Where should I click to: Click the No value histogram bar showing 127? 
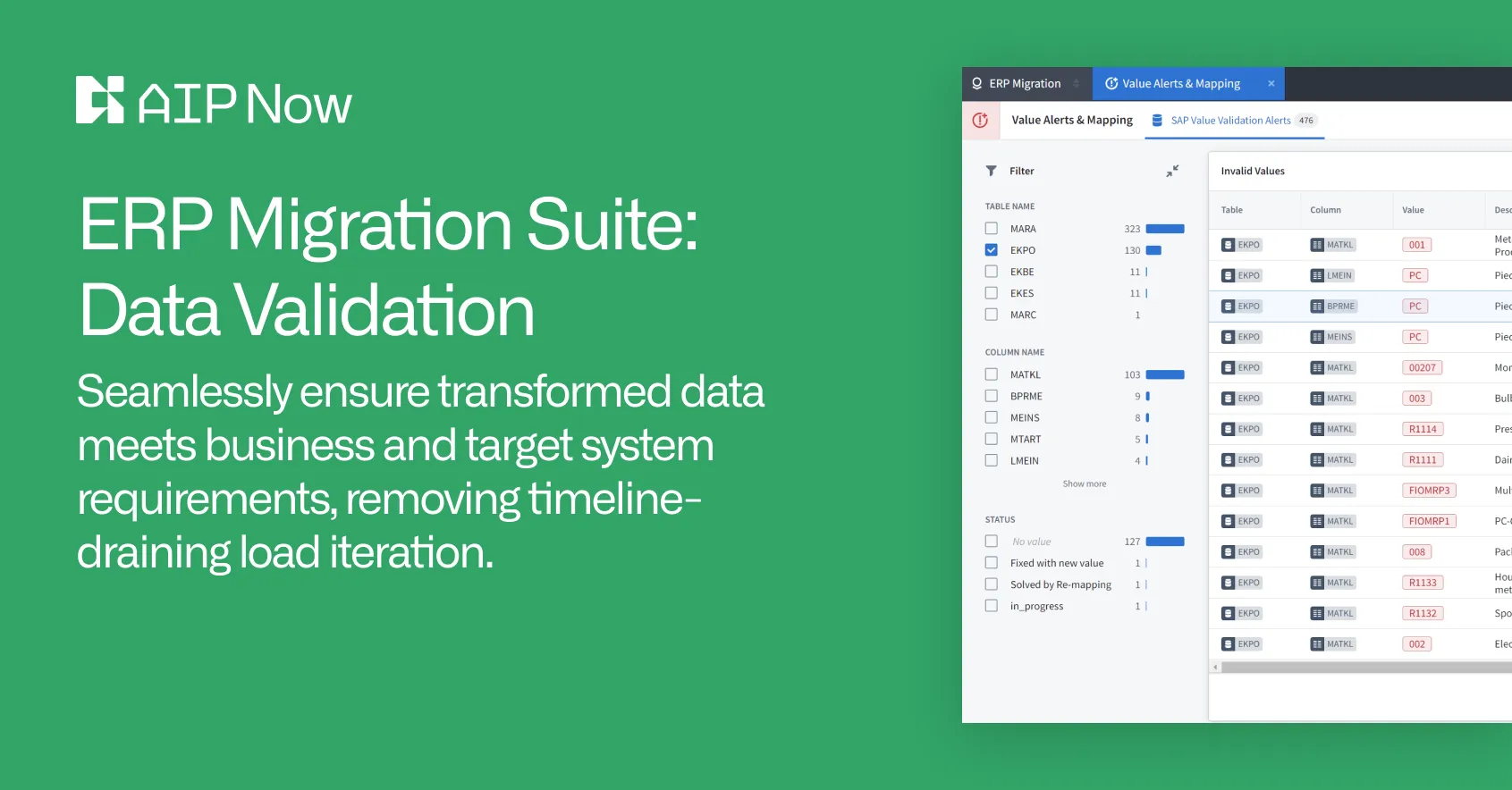1165,542
